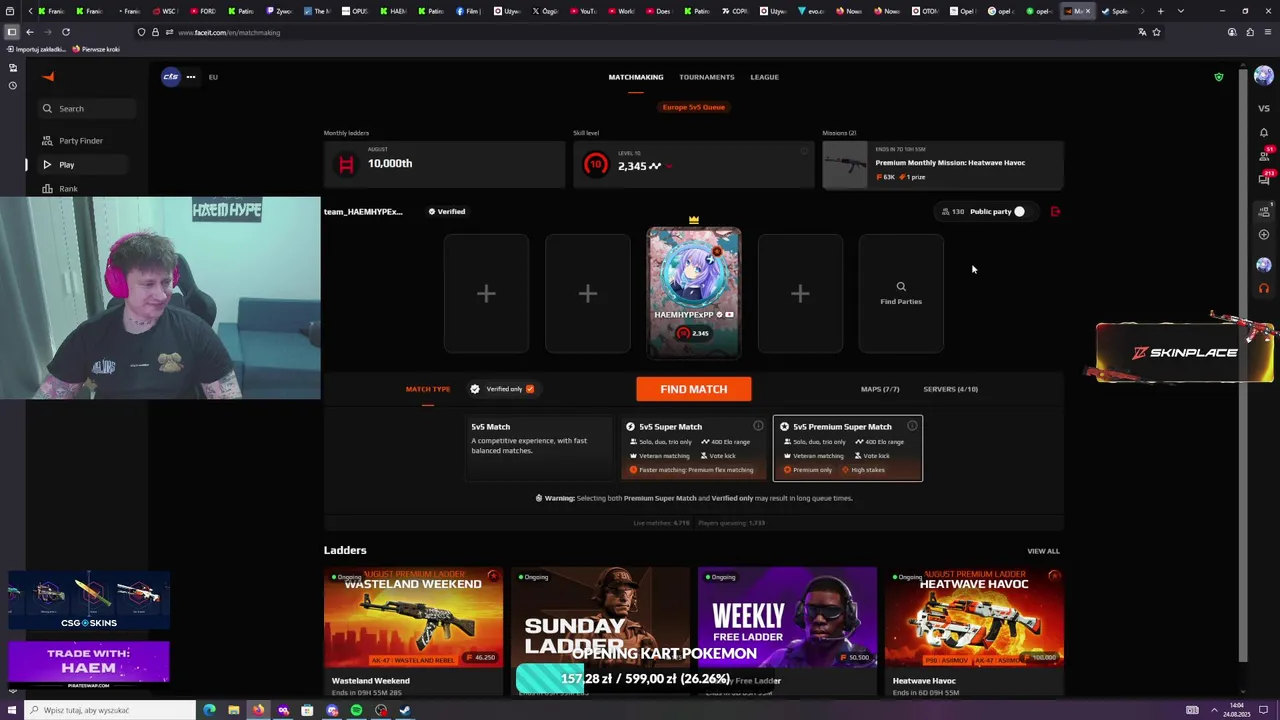
Task: Open Rank in the sidebar
Action: (68, 189)
